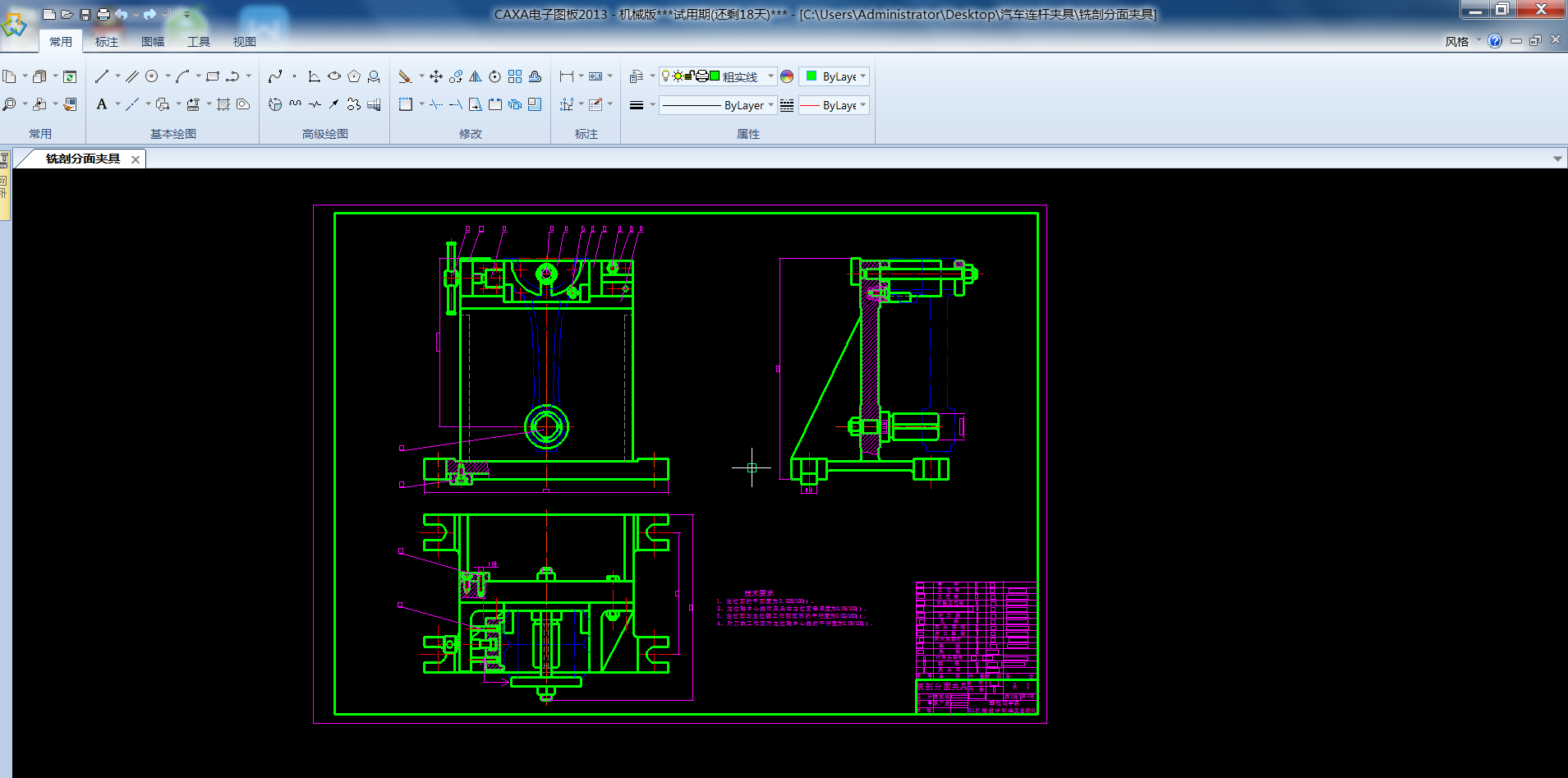Select the Line drawing tool
The height and width of the screenshot is (778, 1568).
pos(102,76)
